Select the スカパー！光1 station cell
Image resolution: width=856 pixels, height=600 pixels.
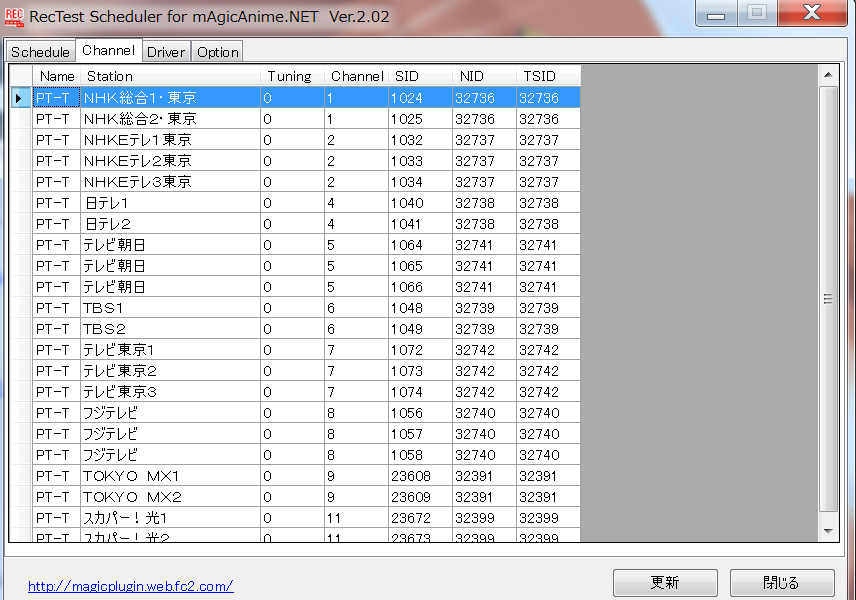coord(170,518)
